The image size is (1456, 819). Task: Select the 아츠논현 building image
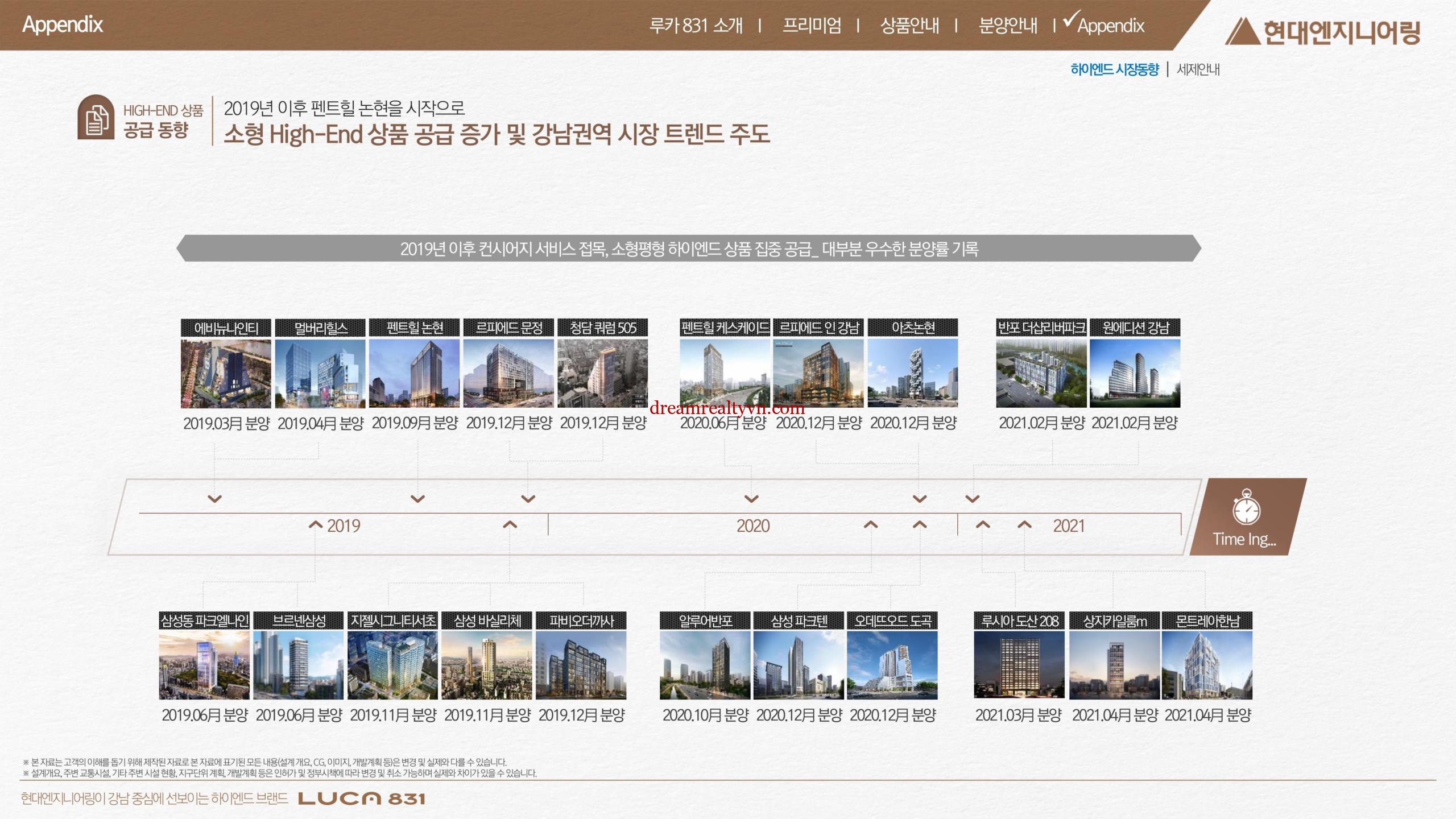pos(912,374)
